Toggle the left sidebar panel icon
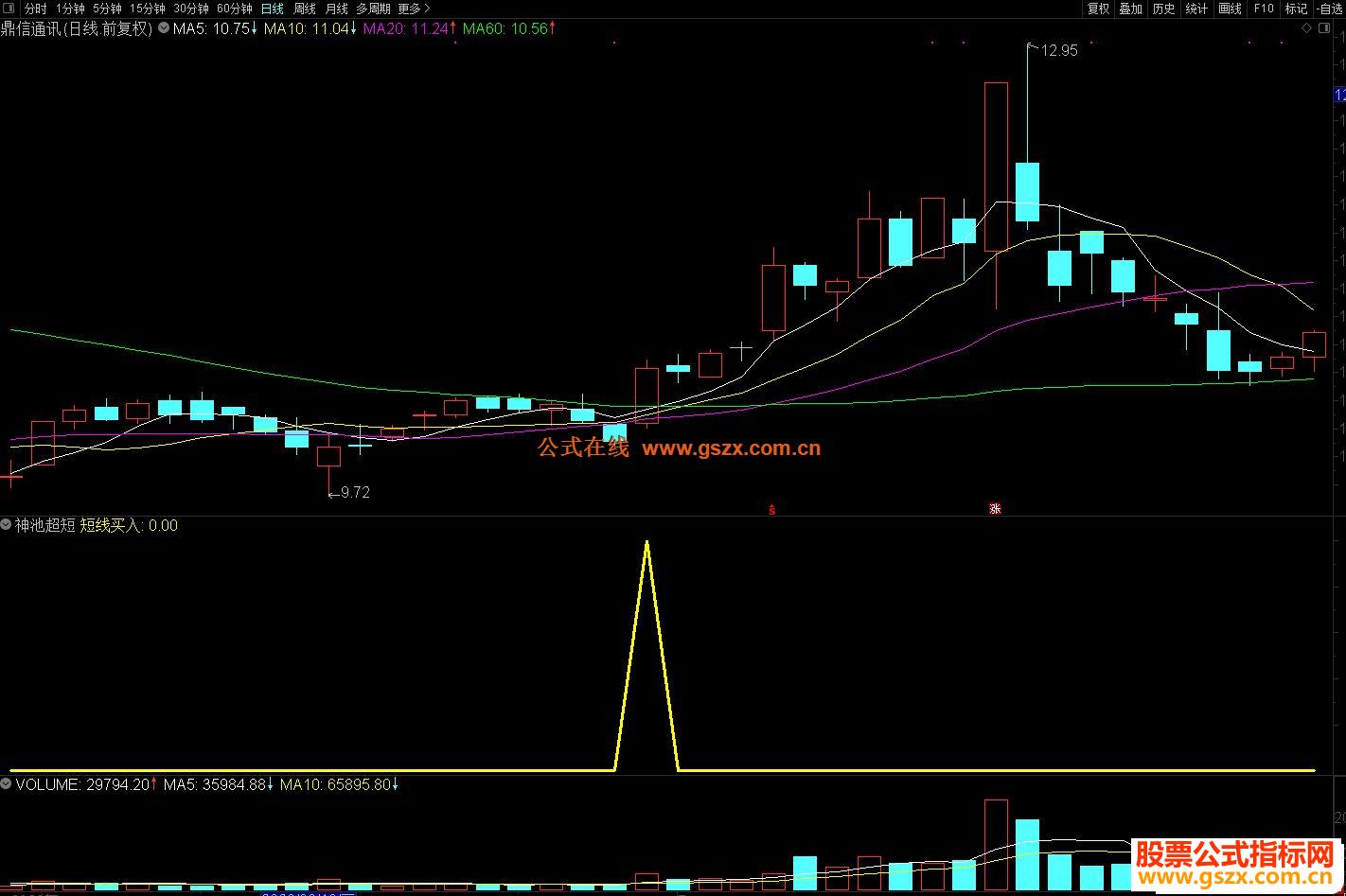The width and height of the screenshot is (1346, 896). coord(10,9)
